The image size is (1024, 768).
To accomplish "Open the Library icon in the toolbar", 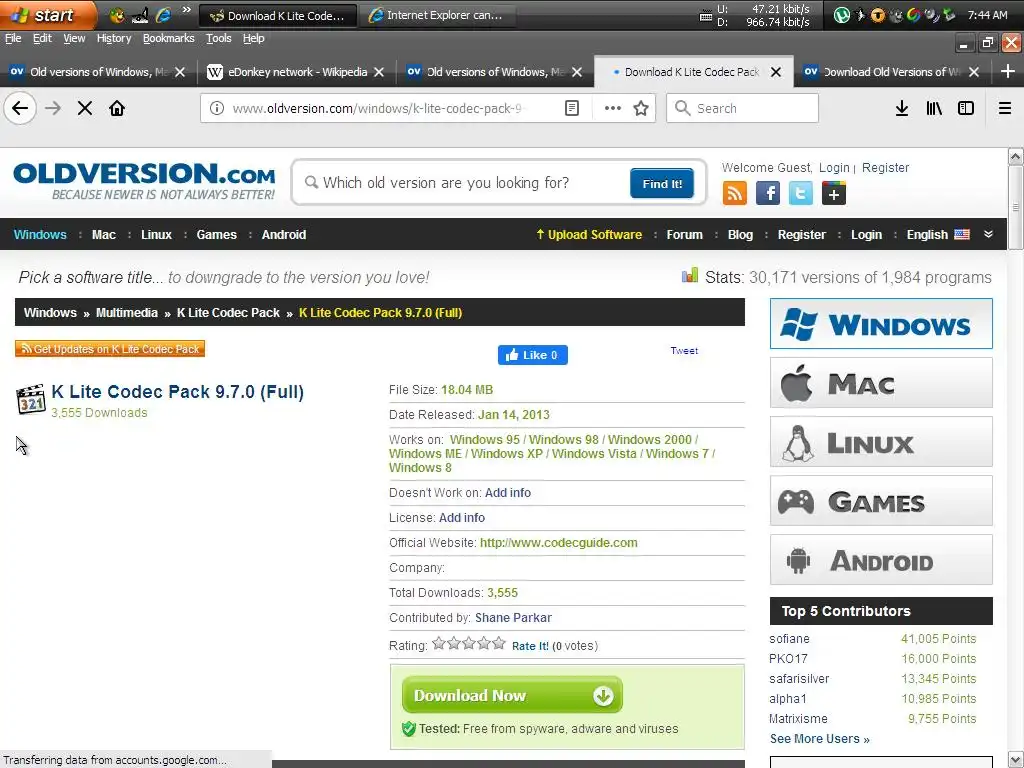I will 934,108.
